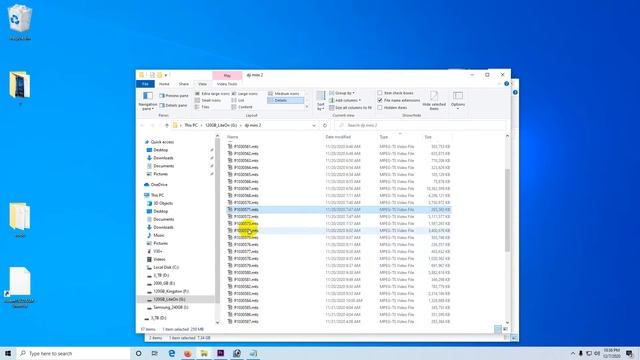This screenshot has width=640, height=360.
Task: Click Hide selected items button
Action: [x=434, y=100]
